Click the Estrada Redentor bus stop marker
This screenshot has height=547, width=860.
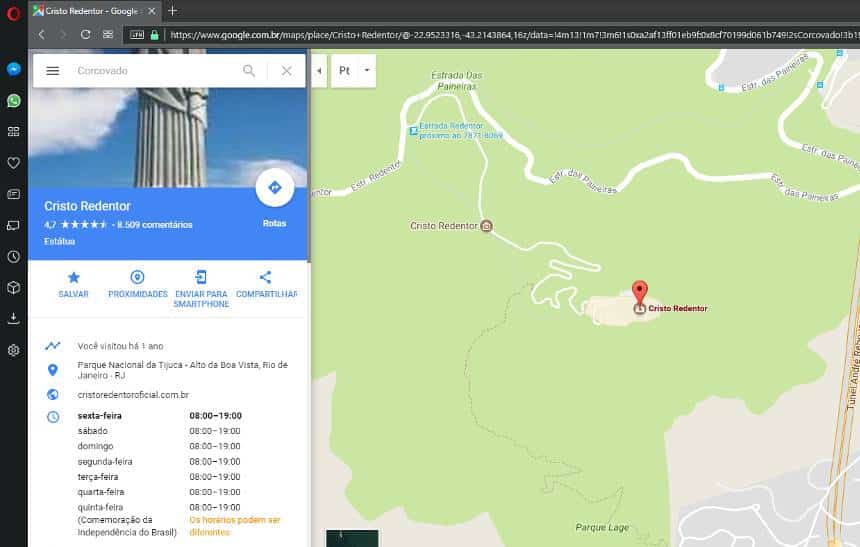(x=414, y=131)
